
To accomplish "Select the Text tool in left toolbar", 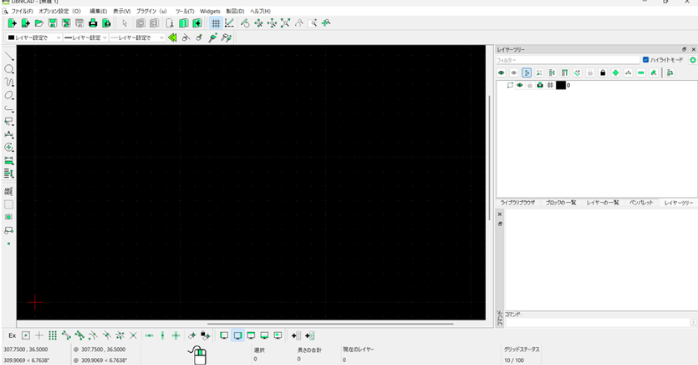I will click(9, 191).
